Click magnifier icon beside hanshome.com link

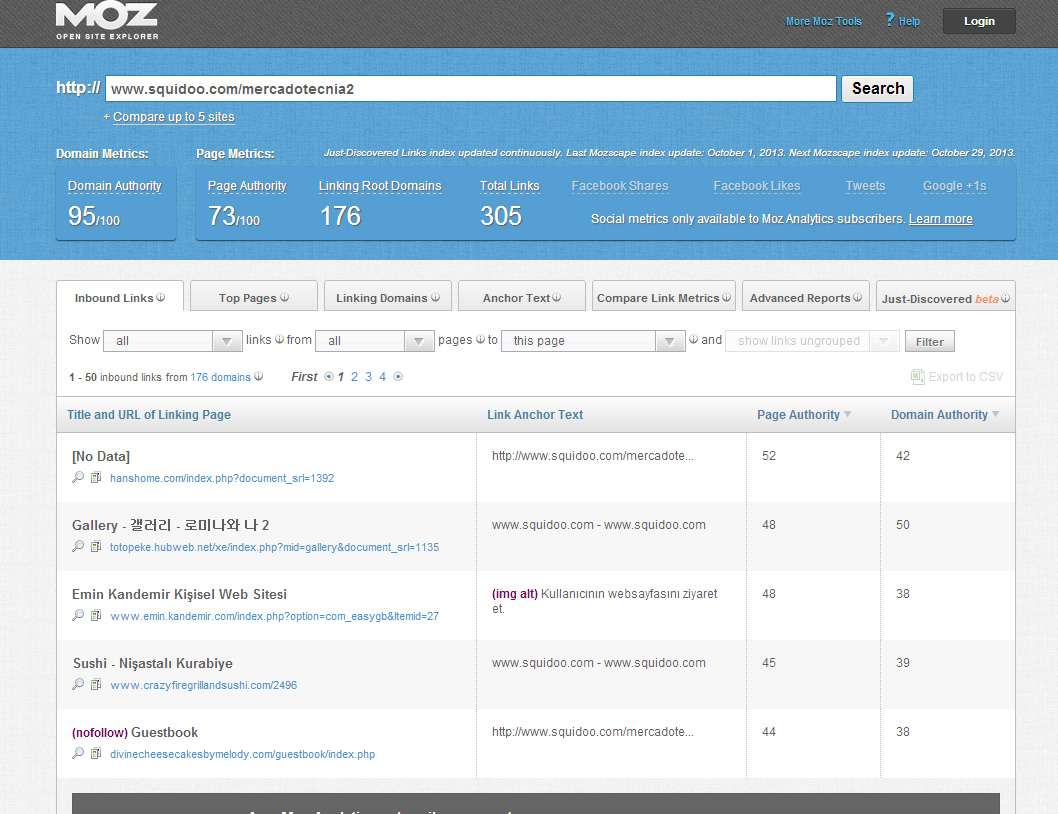tap(78, 478)
